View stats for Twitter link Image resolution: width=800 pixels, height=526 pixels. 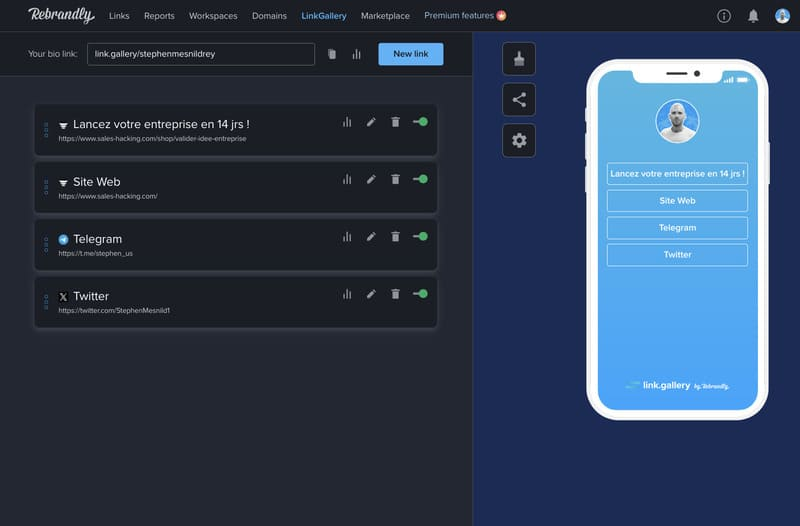(x=347, y=294)
